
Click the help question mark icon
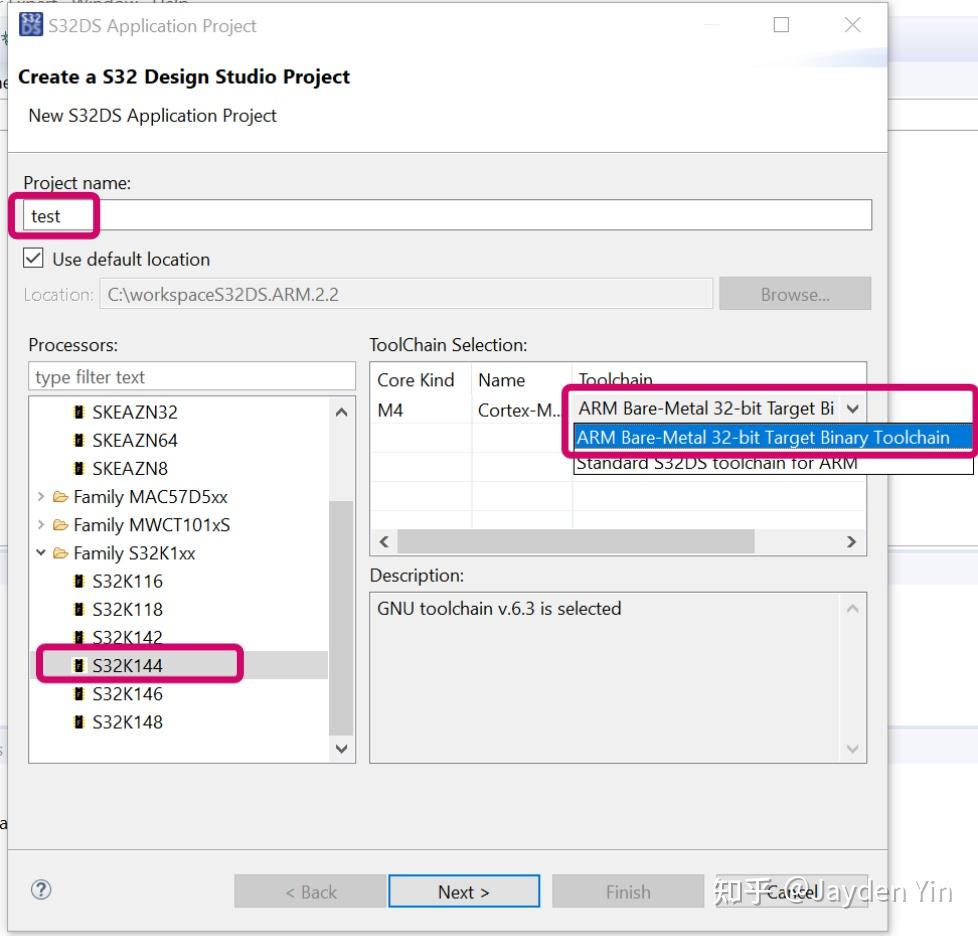click(41, 890)
